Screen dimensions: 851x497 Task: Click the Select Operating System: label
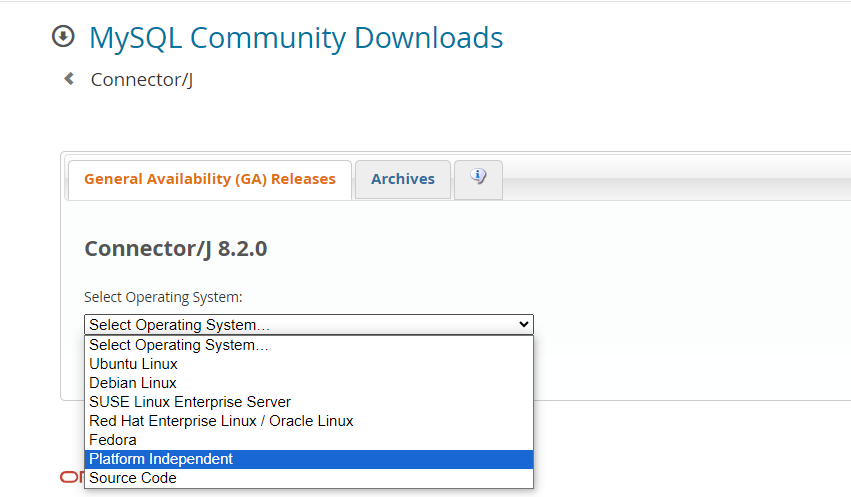(x=163, y=297)
